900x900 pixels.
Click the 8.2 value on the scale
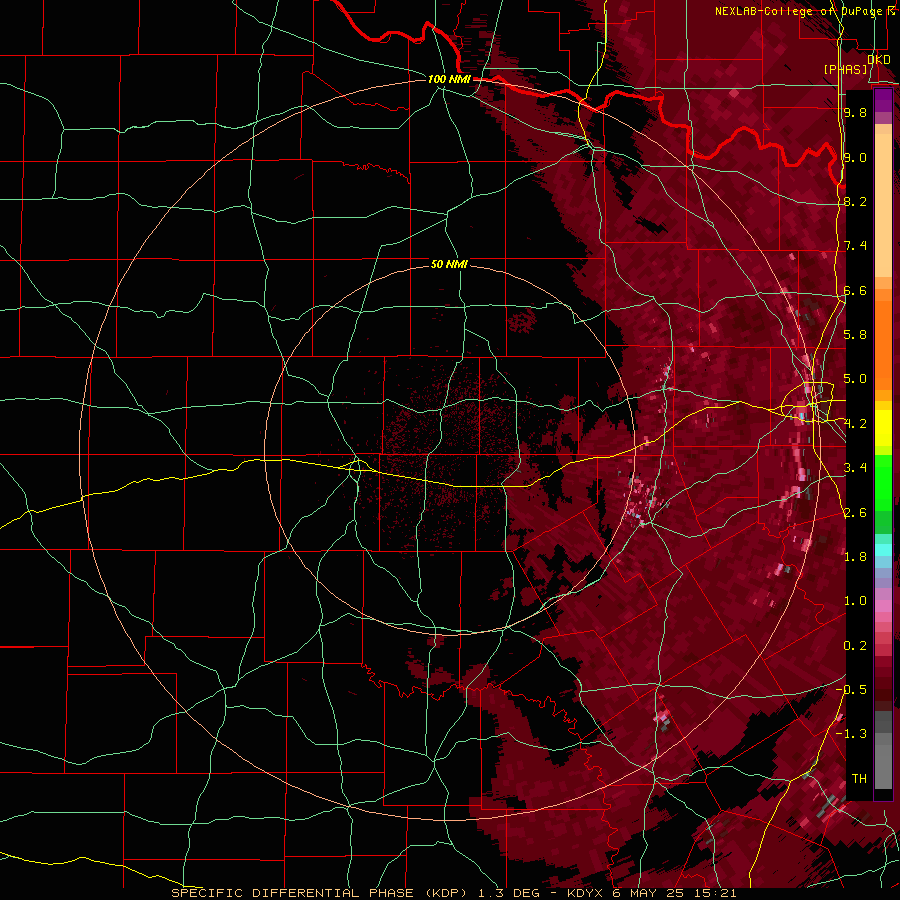coord(855,201)
